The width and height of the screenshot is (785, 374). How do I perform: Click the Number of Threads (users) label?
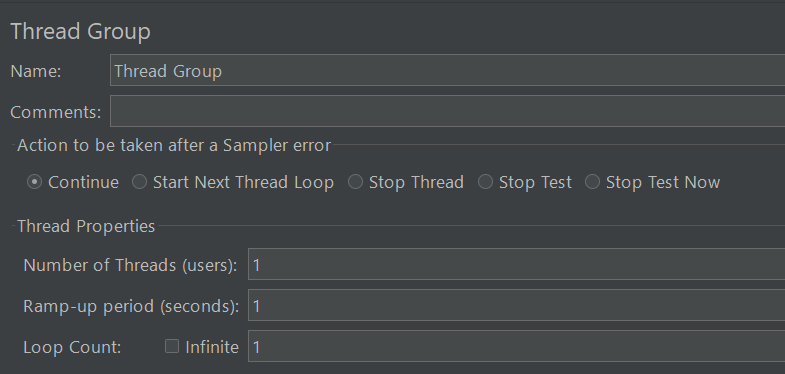130,265
